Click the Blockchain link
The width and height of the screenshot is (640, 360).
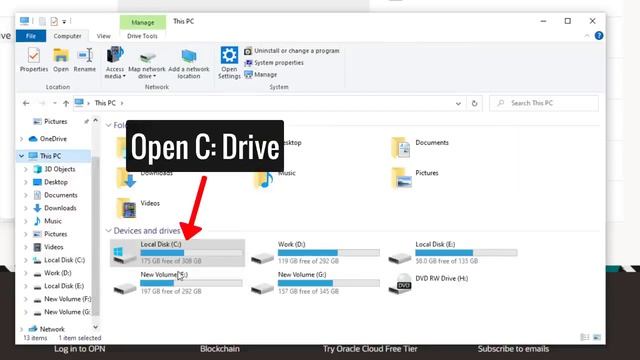220,349
